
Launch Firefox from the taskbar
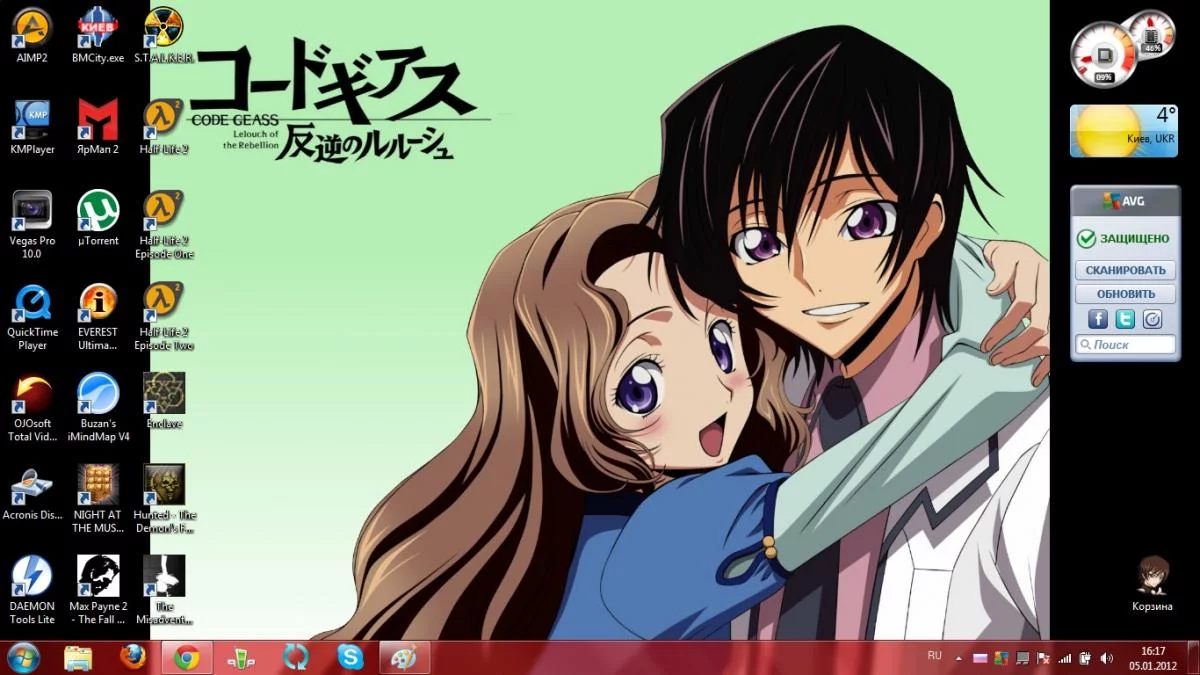pos(132,657)
